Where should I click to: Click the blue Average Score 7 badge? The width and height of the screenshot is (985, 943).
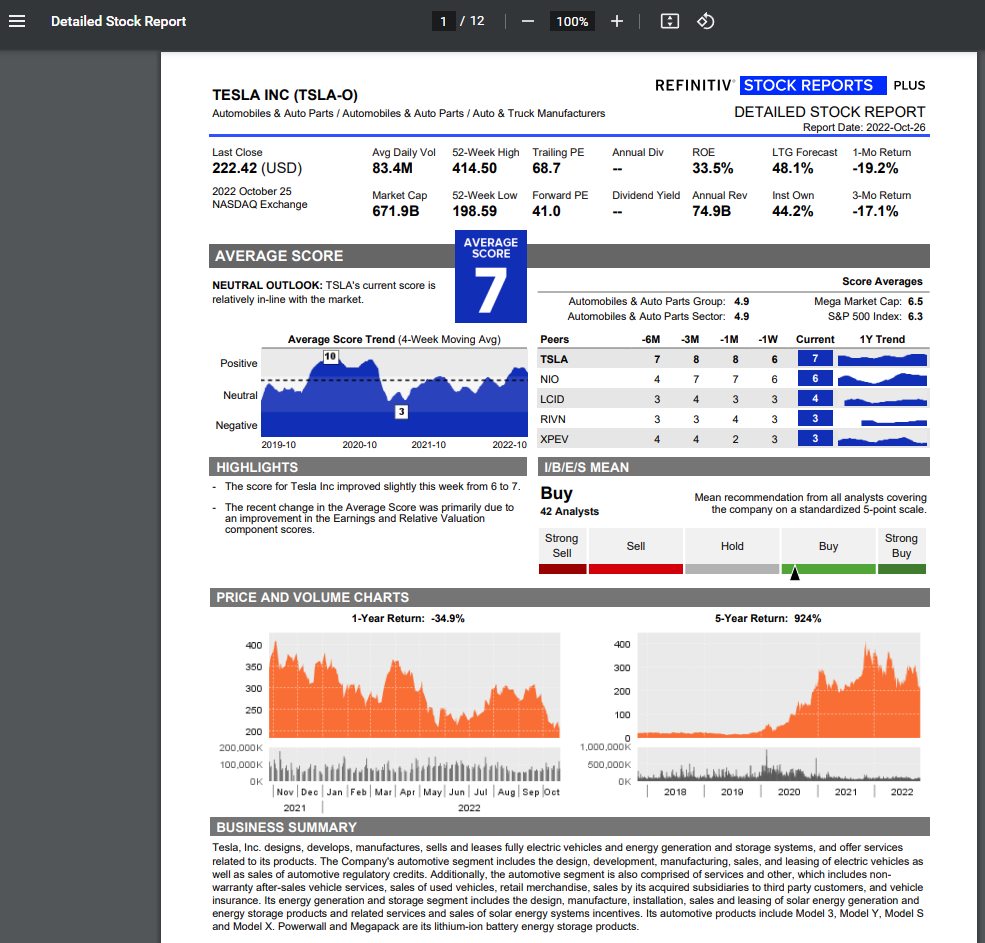(x=490, y=277)
